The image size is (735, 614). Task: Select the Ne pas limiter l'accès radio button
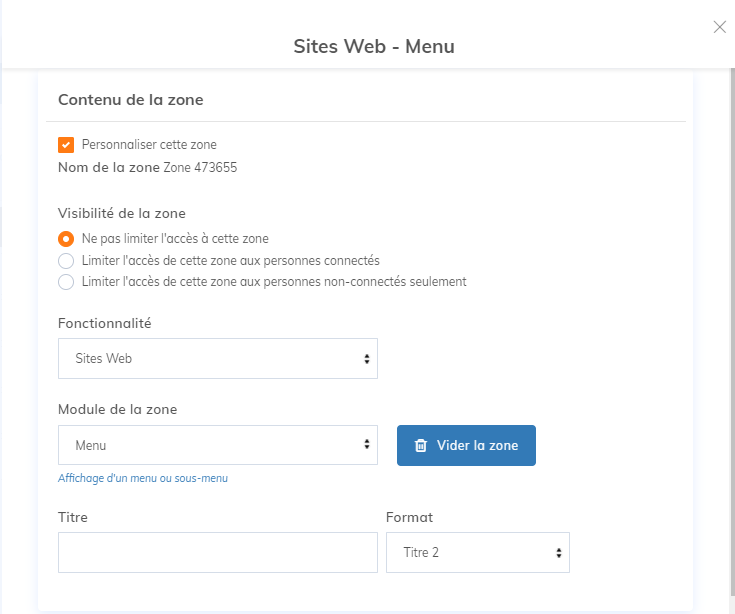point(66,239)
